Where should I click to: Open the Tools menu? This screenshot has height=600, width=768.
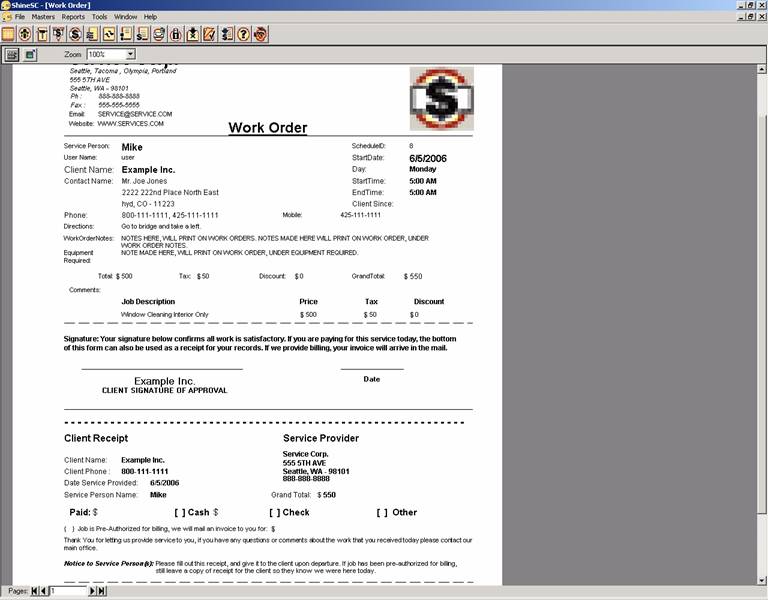tap(99, 17)
